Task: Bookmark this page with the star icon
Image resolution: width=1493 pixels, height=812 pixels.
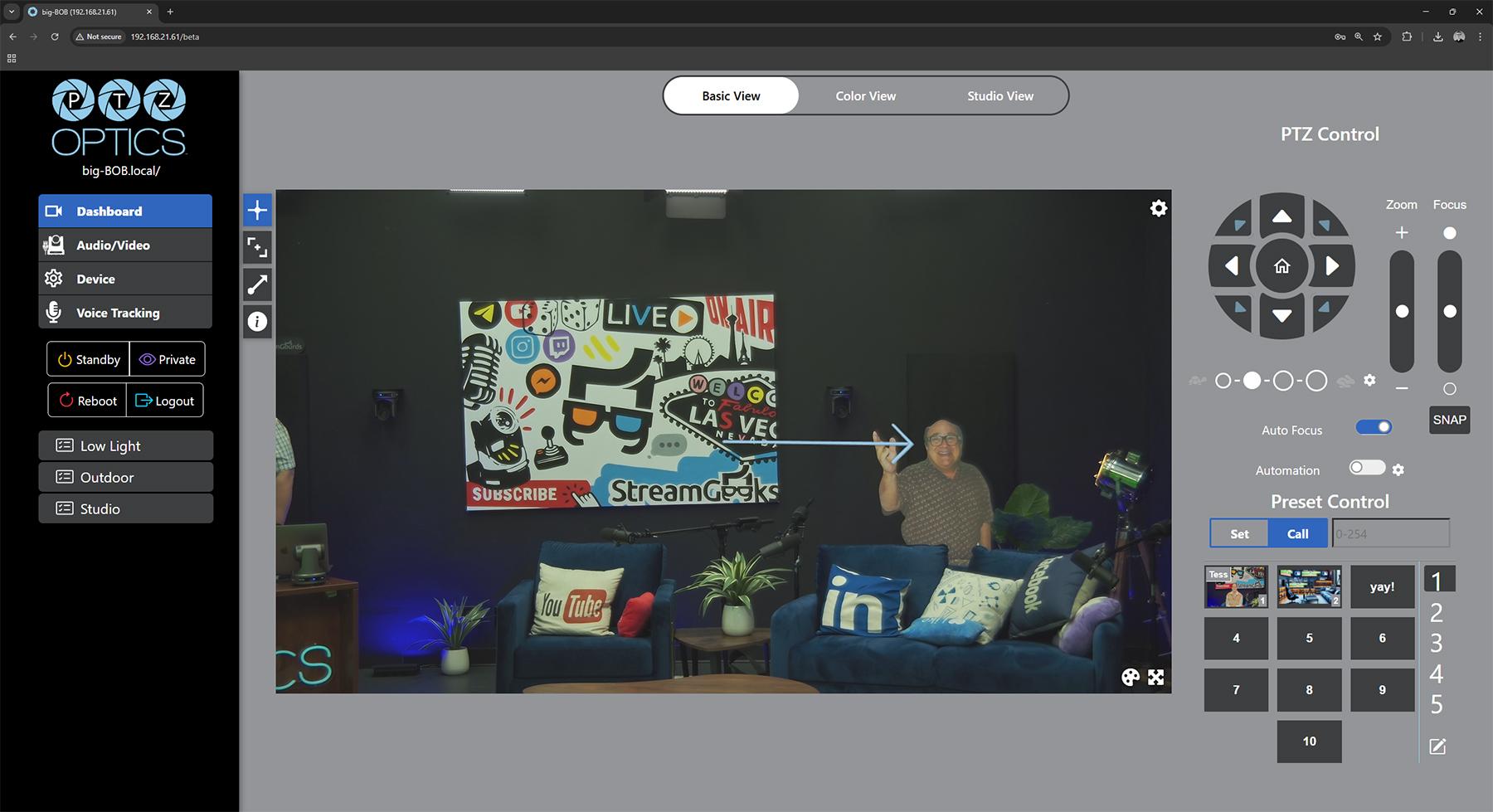Action: tap(1378, 36)
